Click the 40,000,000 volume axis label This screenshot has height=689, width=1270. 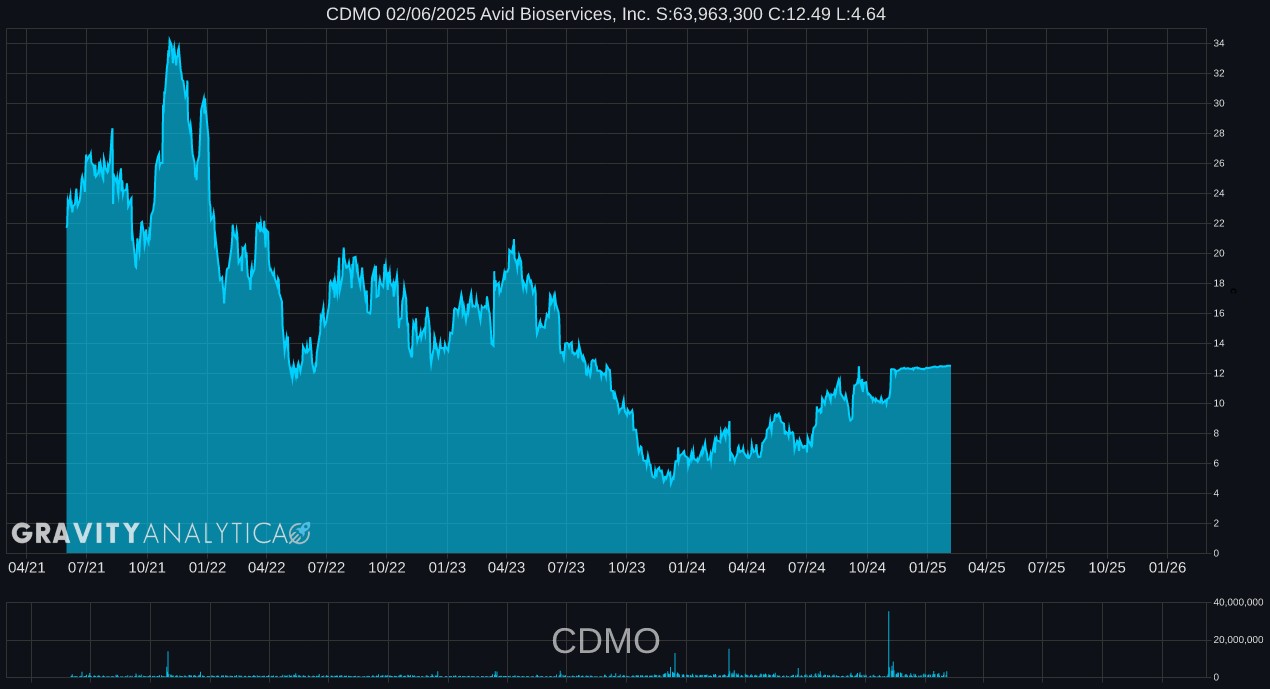(1239, 602)
